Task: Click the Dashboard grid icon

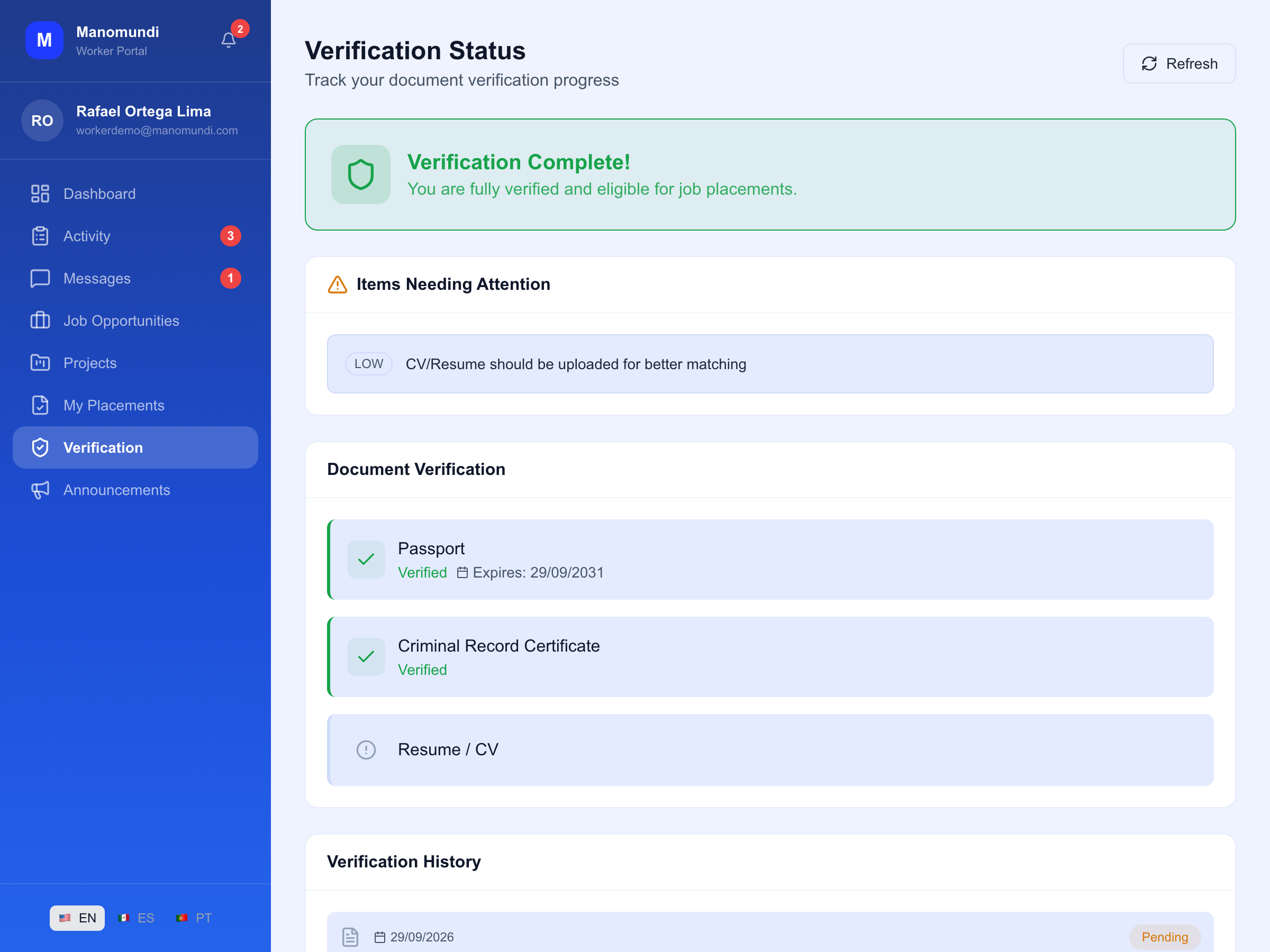Action: pos(40,194)
